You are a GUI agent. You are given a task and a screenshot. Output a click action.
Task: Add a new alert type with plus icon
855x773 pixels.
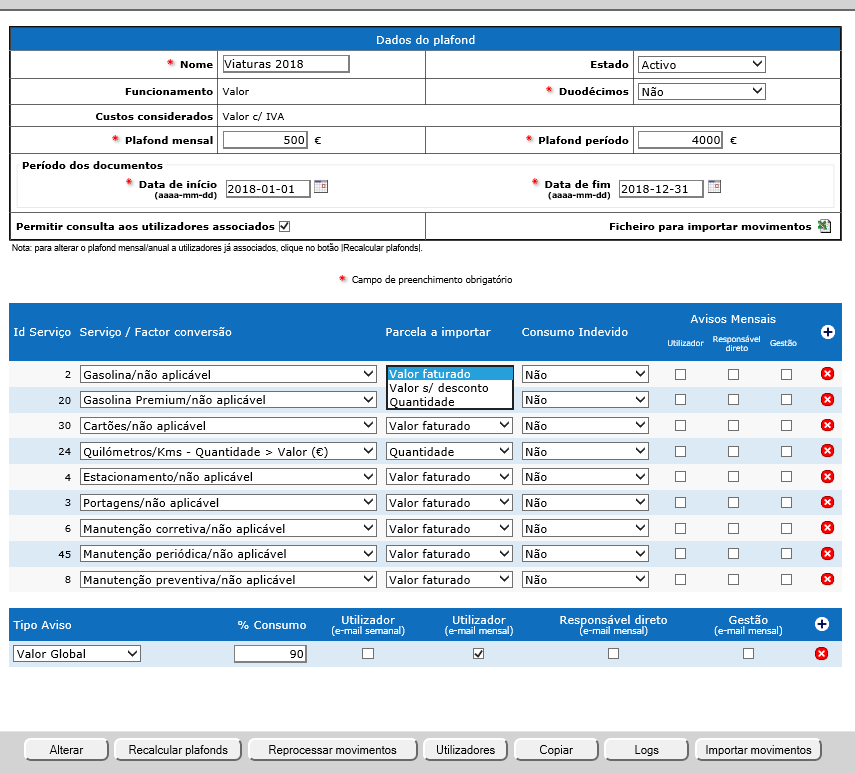click(x=822, y=624)
